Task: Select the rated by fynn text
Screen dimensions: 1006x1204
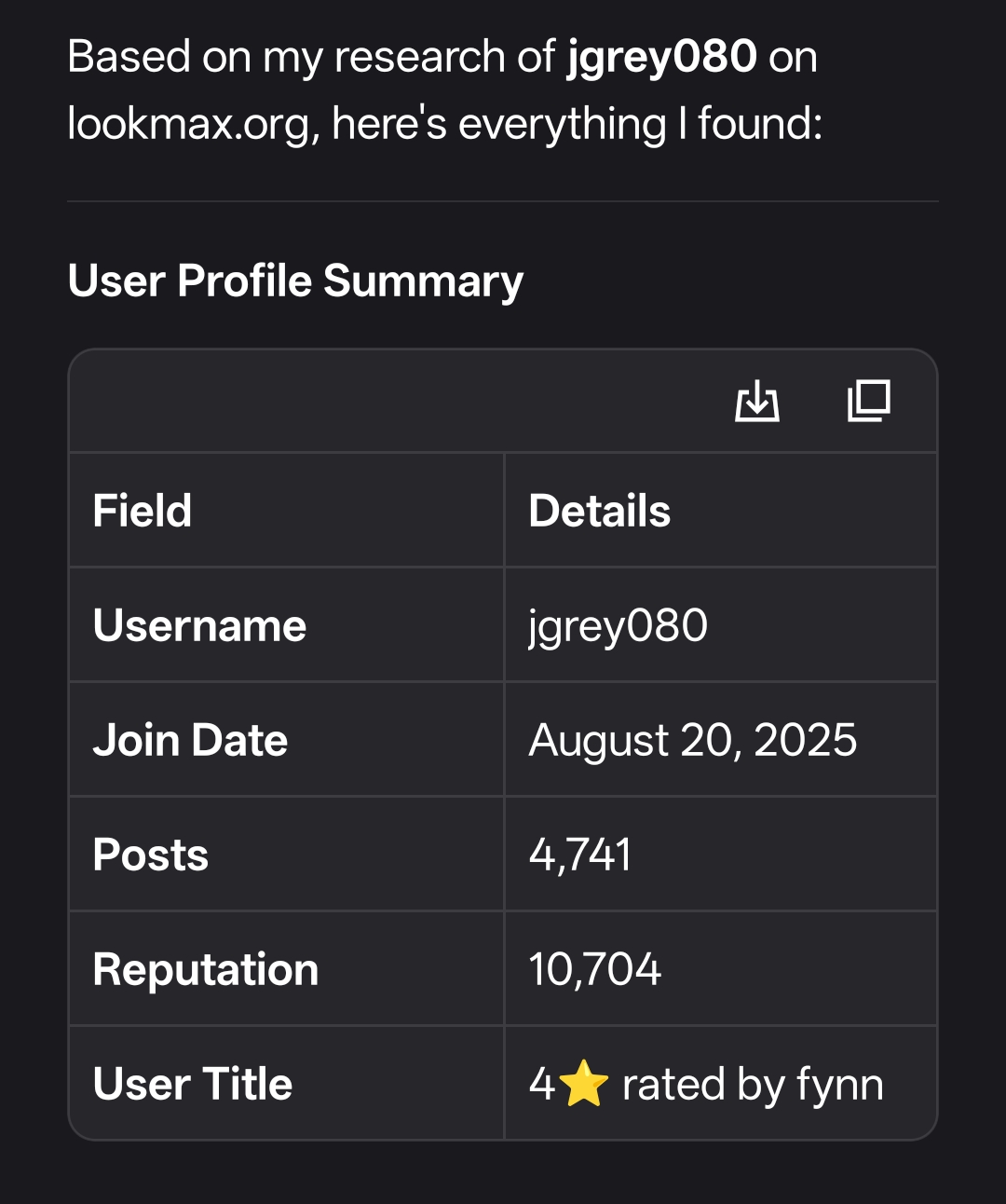Action: [x=753, y=1084]
